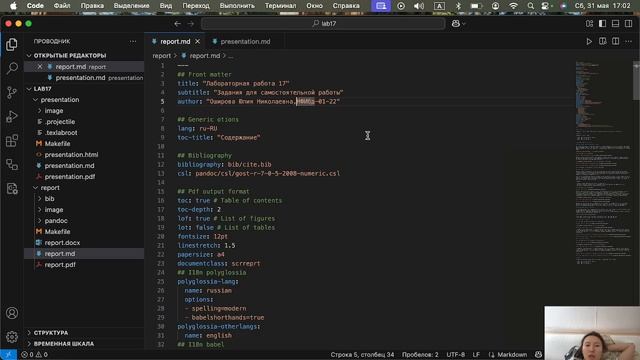Navigate back with the left arrow

177,24
